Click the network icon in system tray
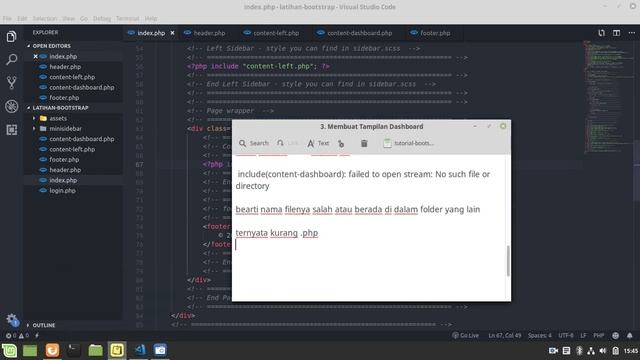 (591, 351)
